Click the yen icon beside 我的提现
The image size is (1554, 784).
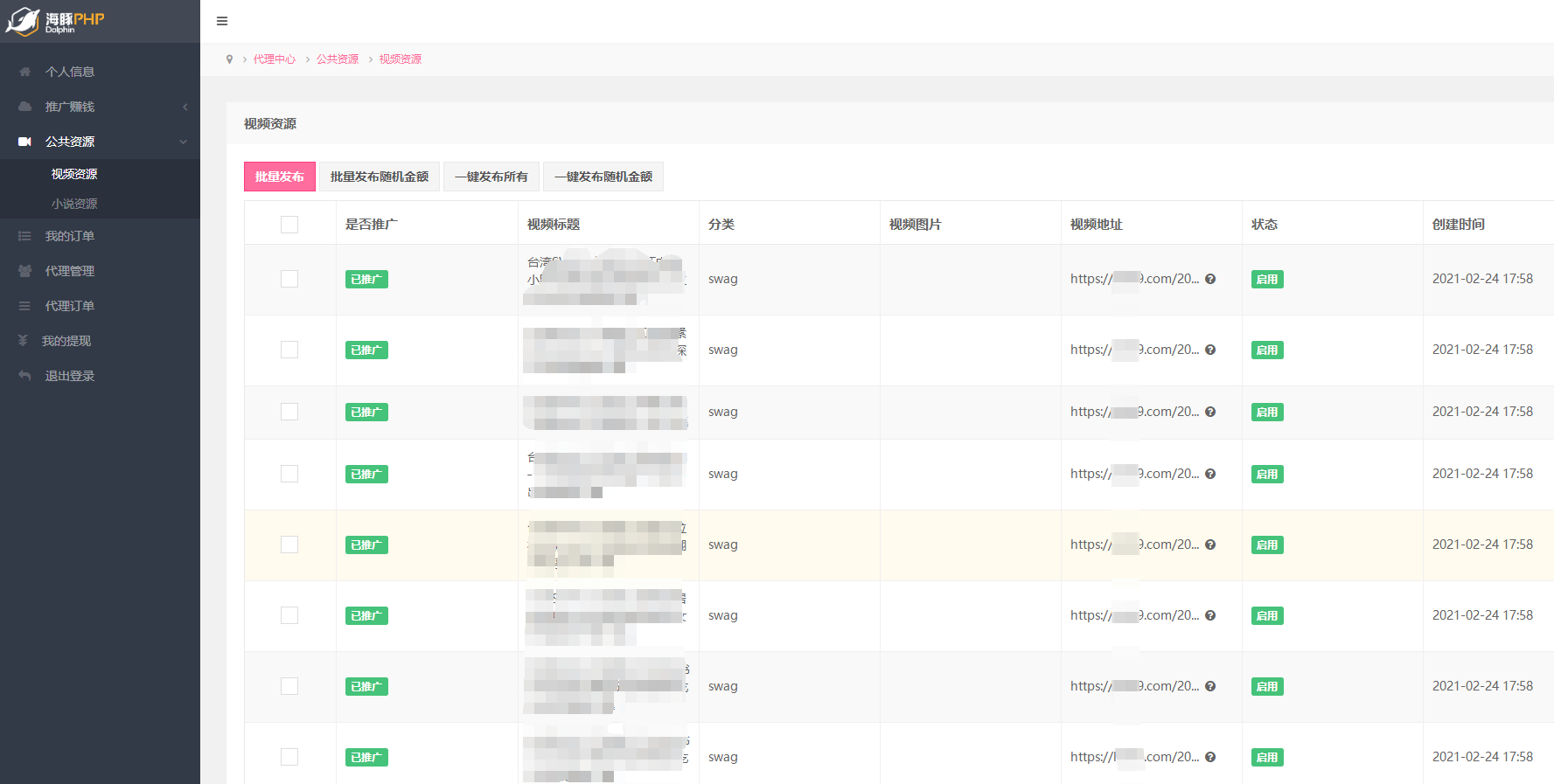(x=23, y=341)
